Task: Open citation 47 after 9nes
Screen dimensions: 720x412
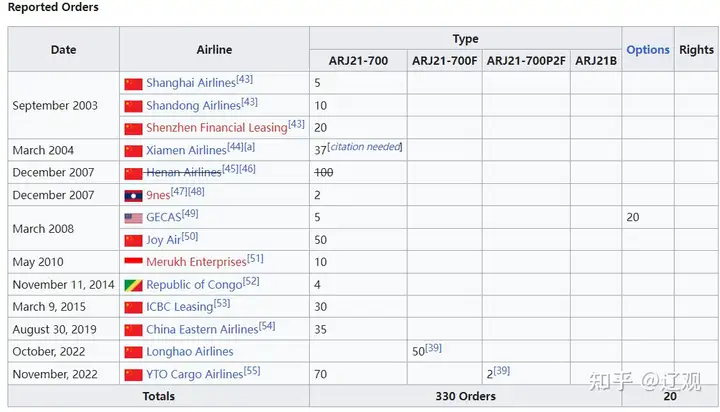Action: (179, 191)
